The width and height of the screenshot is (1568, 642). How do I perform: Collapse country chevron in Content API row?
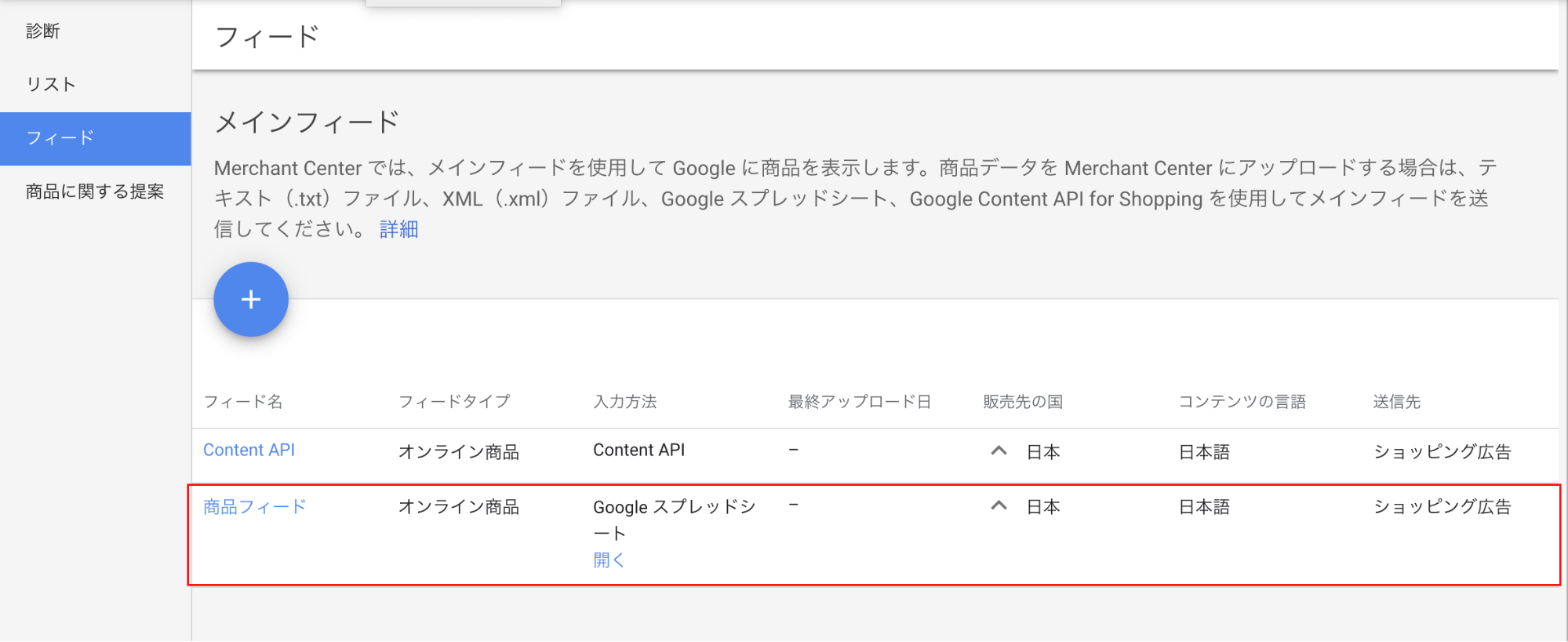[x=999, y=450]
